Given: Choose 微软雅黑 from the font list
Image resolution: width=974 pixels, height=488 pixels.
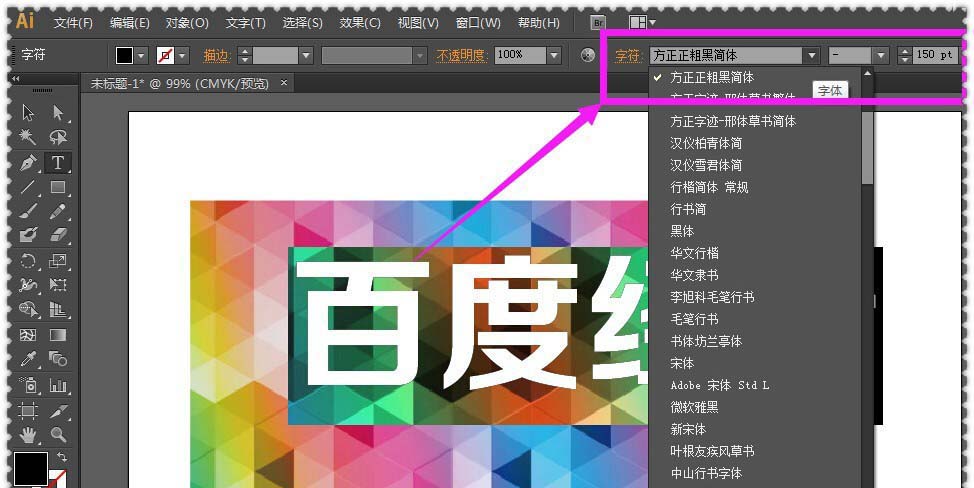Looking at the screenshot, I should [x=694, y=407].
